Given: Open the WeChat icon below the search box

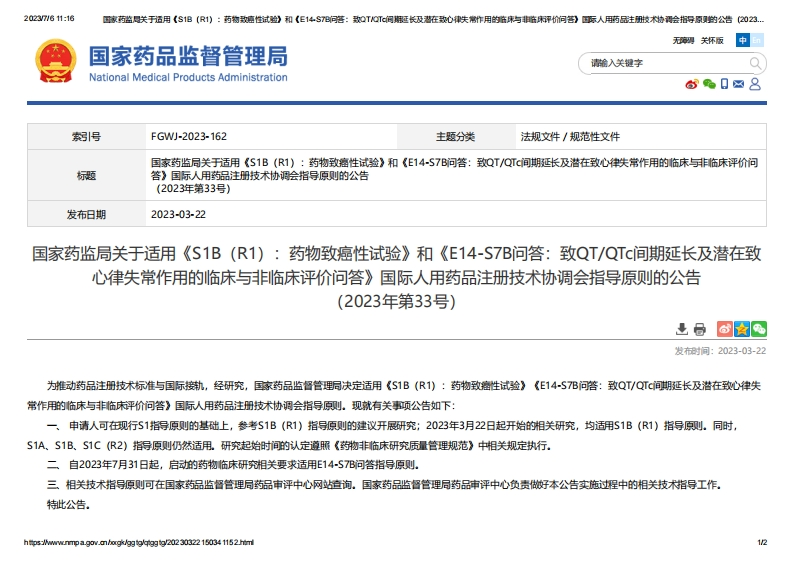Looking at the screenshot, I should (x=709, y=85).
